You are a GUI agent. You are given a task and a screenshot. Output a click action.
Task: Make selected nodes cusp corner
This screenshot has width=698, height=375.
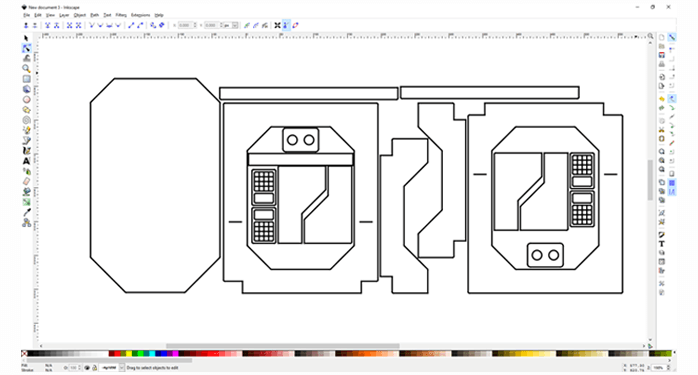[92, 25]
